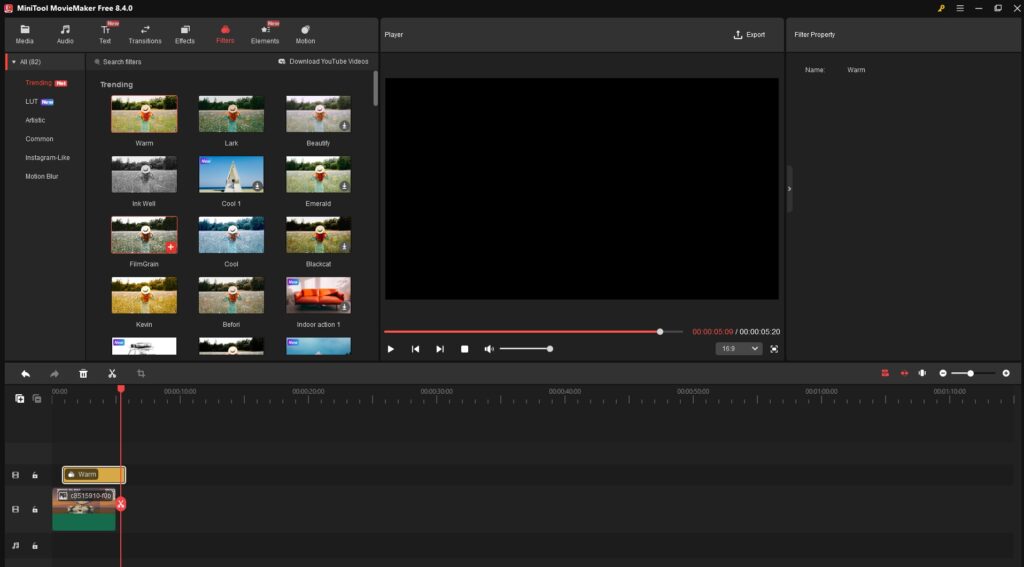
Task: Click the player progress slider
Action: [534, 332]
